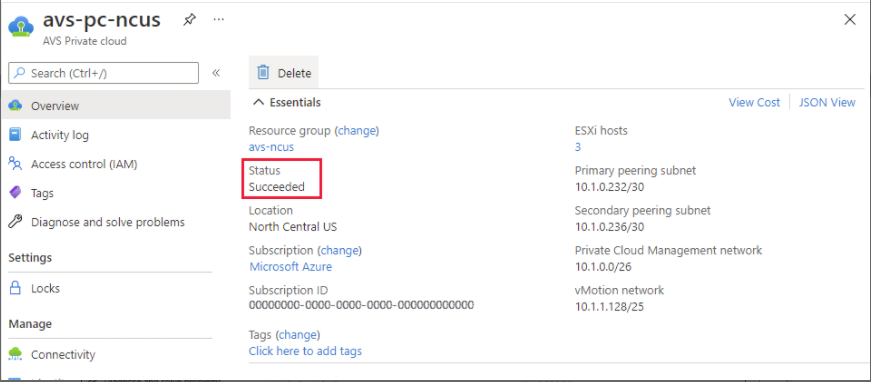Open View Cost link
Image resolution: width=871 pixels, height=382 pixels.
754,102
